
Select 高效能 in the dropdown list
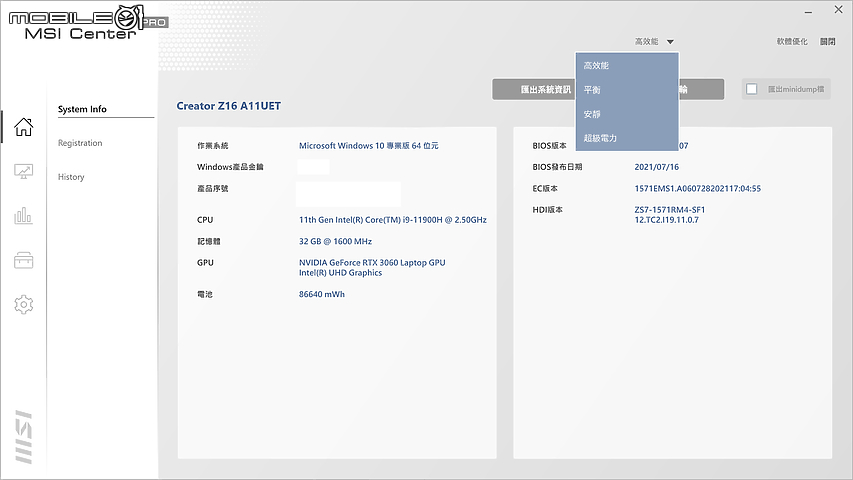pos(627,65)
